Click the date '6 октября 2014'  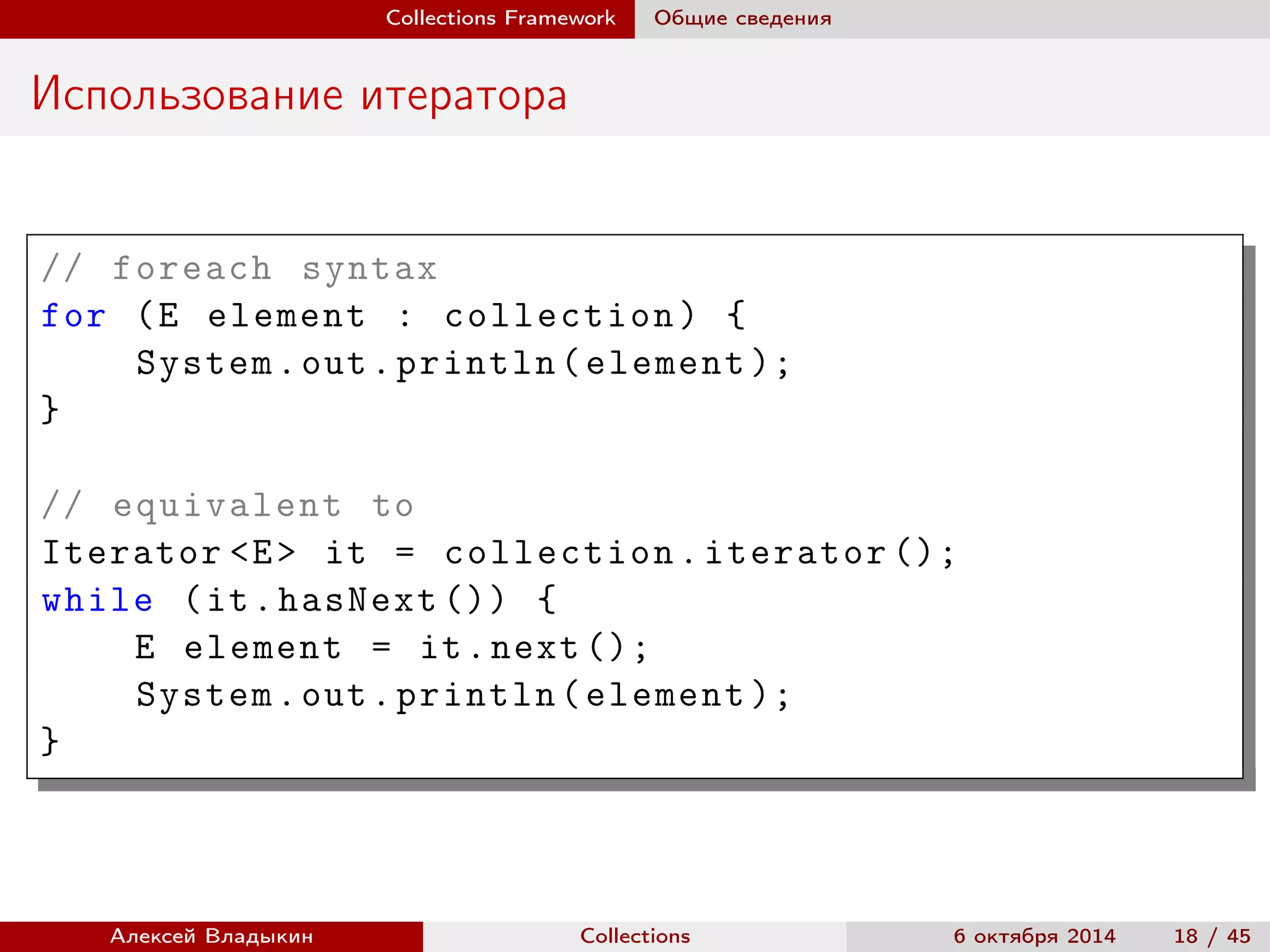coord(1034,936)
